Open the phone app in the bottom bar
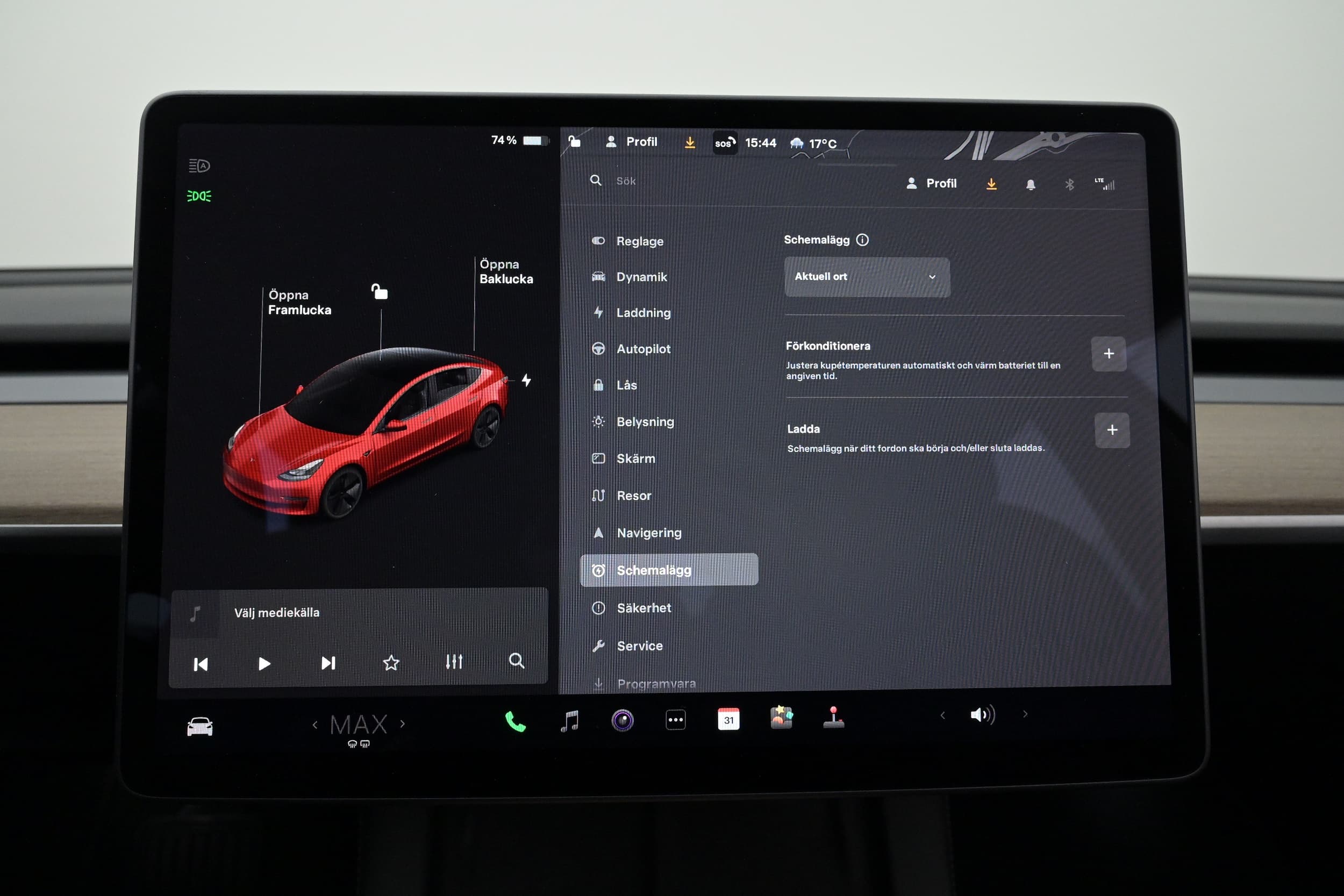 click(516, 722)
